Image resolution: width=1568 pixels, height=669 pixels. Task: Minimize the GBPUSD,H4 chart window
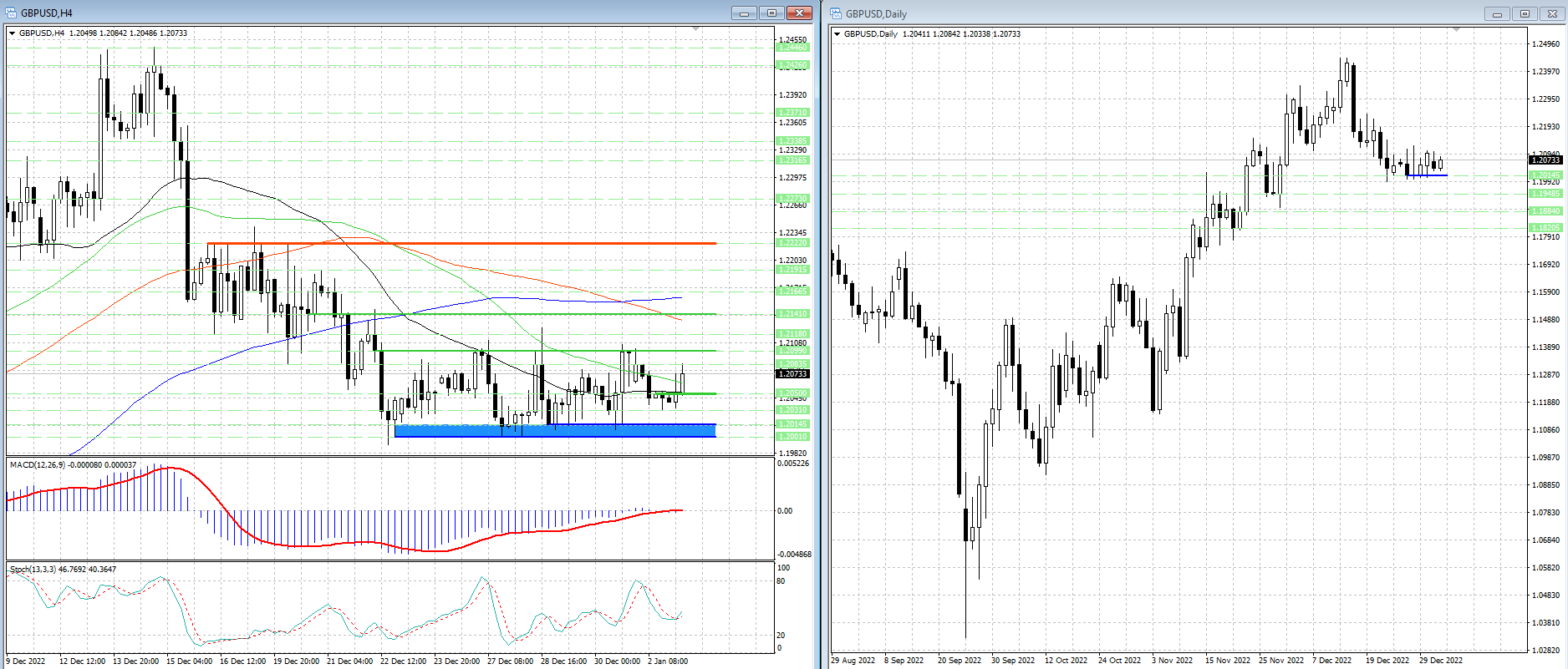[744, 13]
